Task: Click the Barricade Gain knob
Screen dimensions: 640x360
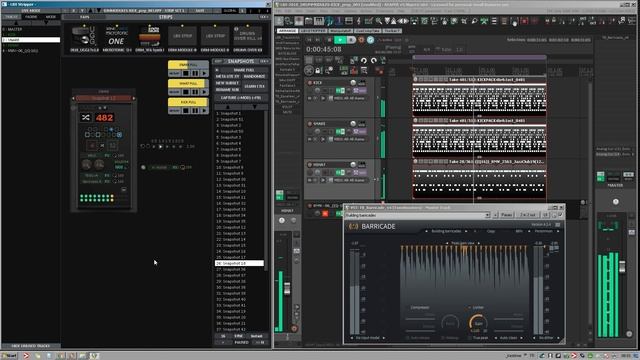Action: [x=478, y=322]
